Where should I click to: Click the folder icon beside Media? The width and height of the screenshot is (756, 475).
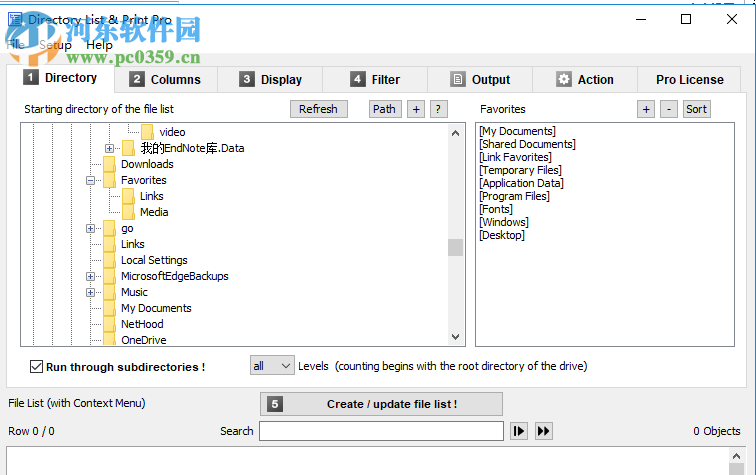point(128,212)
